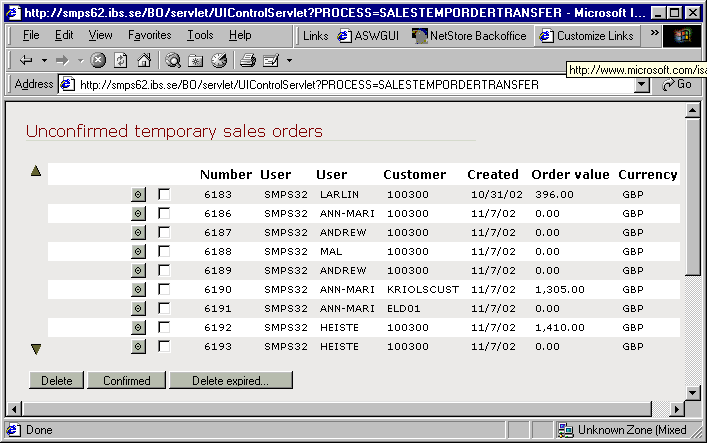707x443 pixels.
Task: Open the Favorites menu
Action: (149, 35)
